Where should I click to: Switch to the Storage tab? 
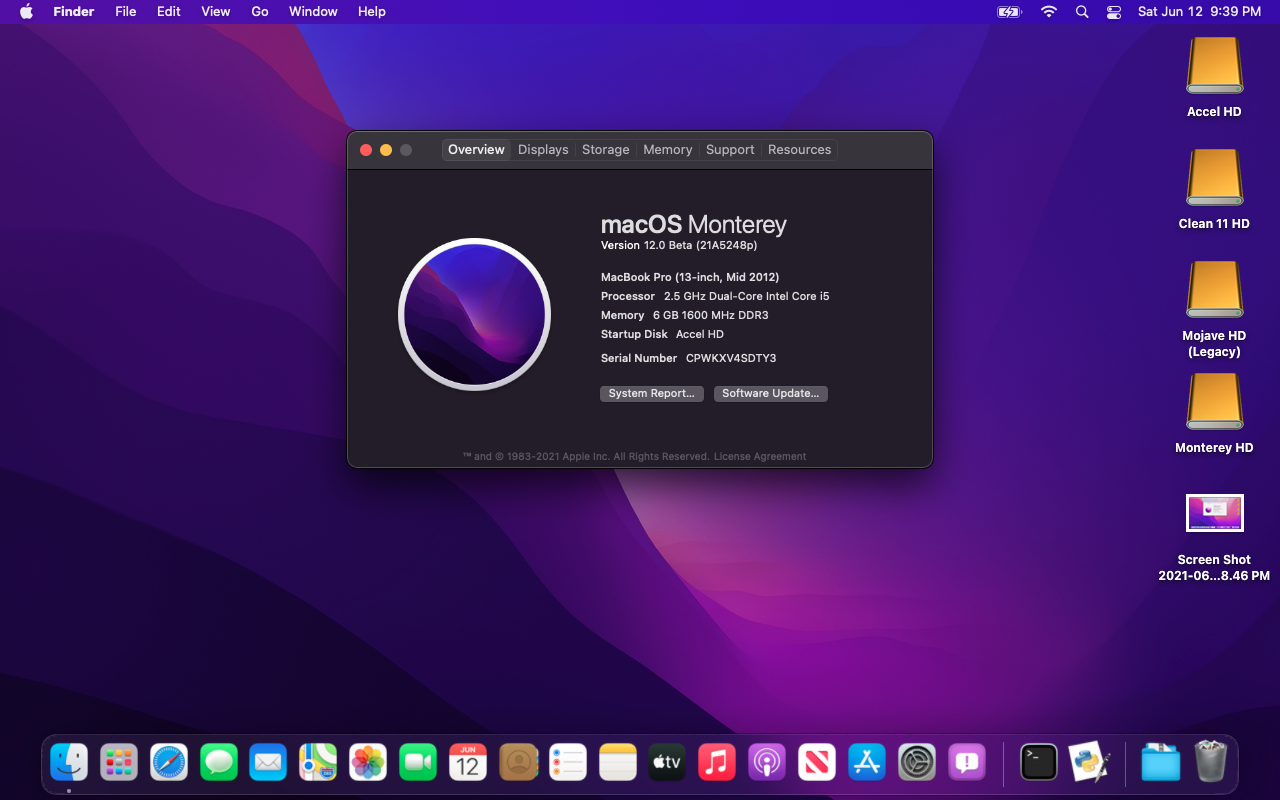coord(605,150)
